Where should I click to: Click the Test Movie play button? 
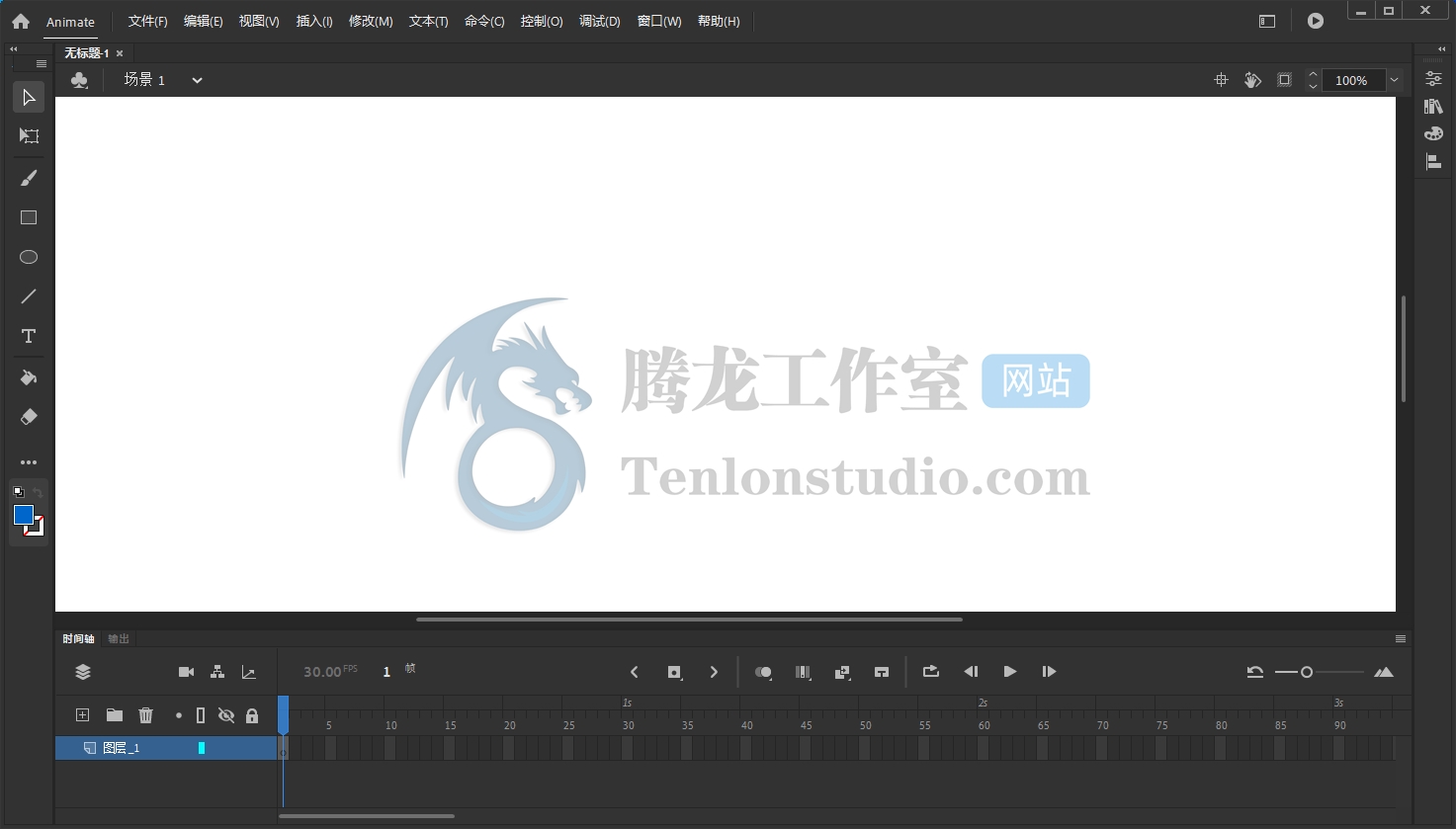tap(1316, 21)
